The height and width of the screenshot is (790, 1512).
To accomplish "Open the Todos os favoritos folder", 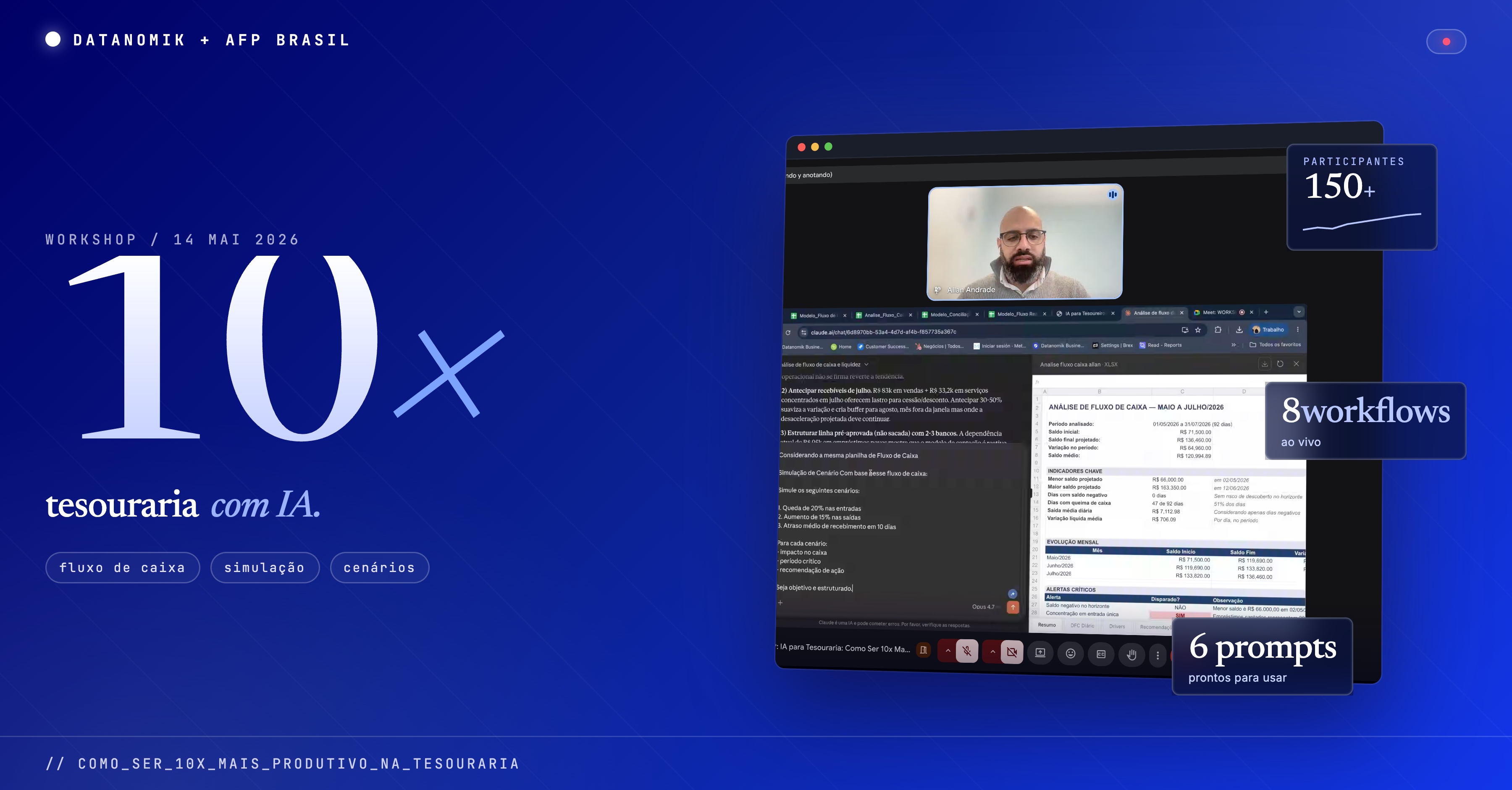I will [x=1276, y=344].
